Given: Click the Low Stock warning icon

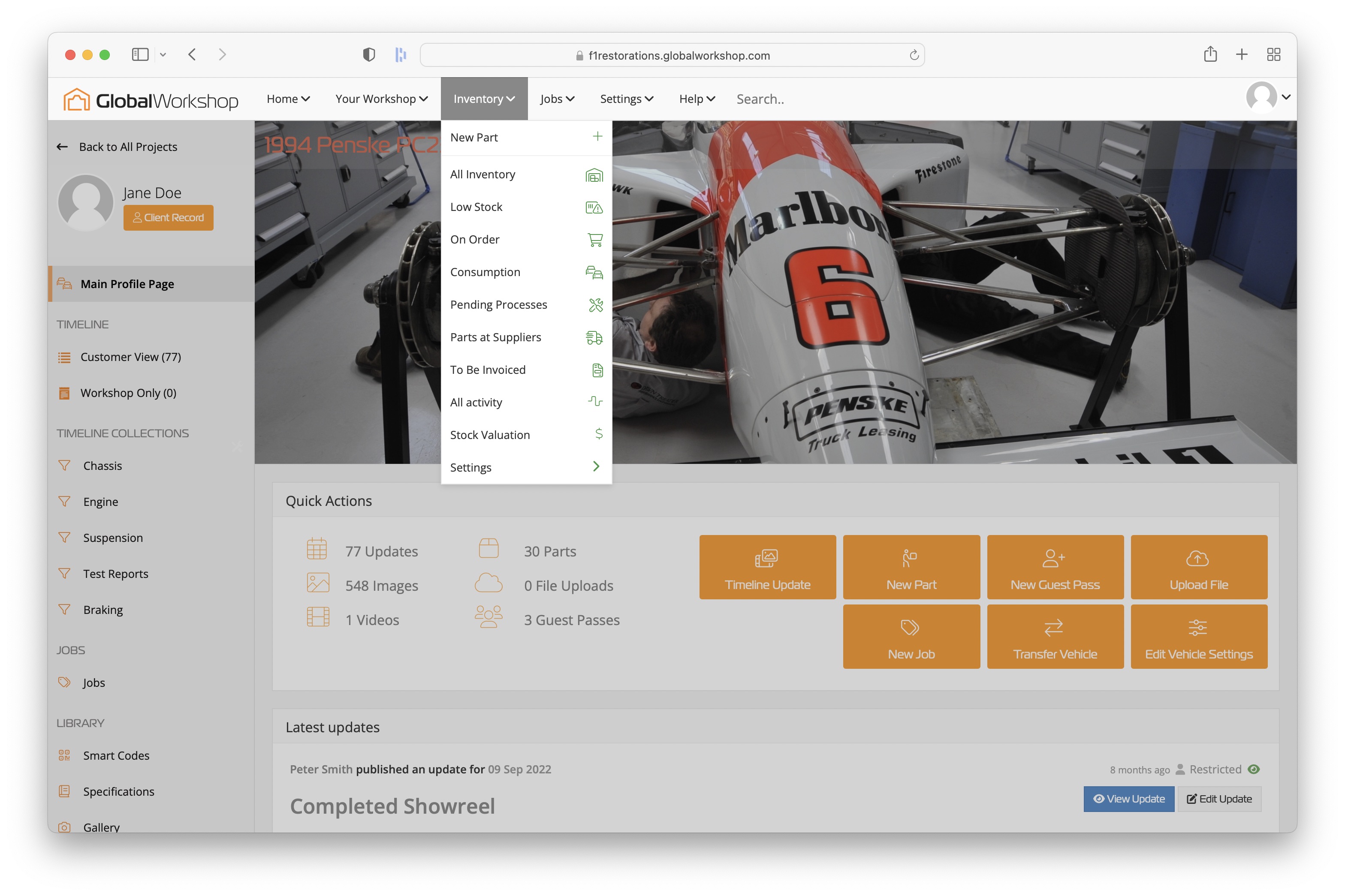Looking at the screenshot, I should coord(594,207).
